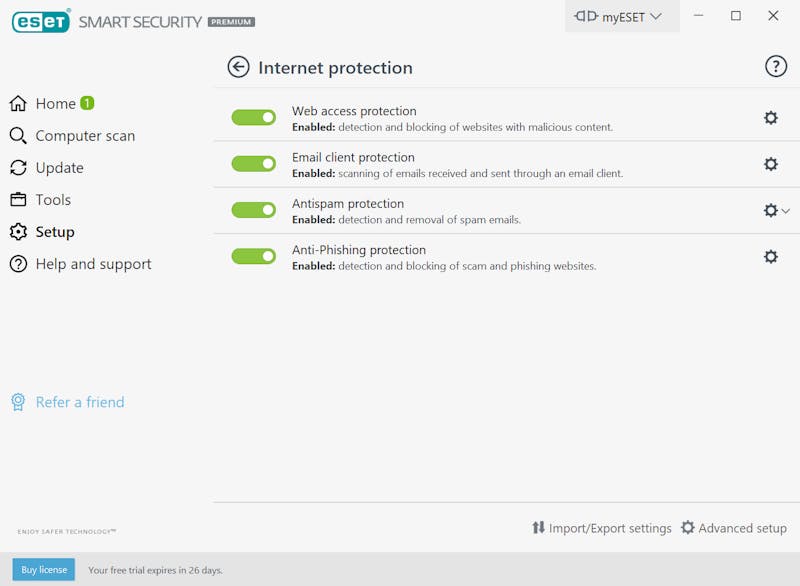Image resolution: width=800 pixels, height=586 pixels.
Task: Click the Home house icon
Action: coord(18,104)
